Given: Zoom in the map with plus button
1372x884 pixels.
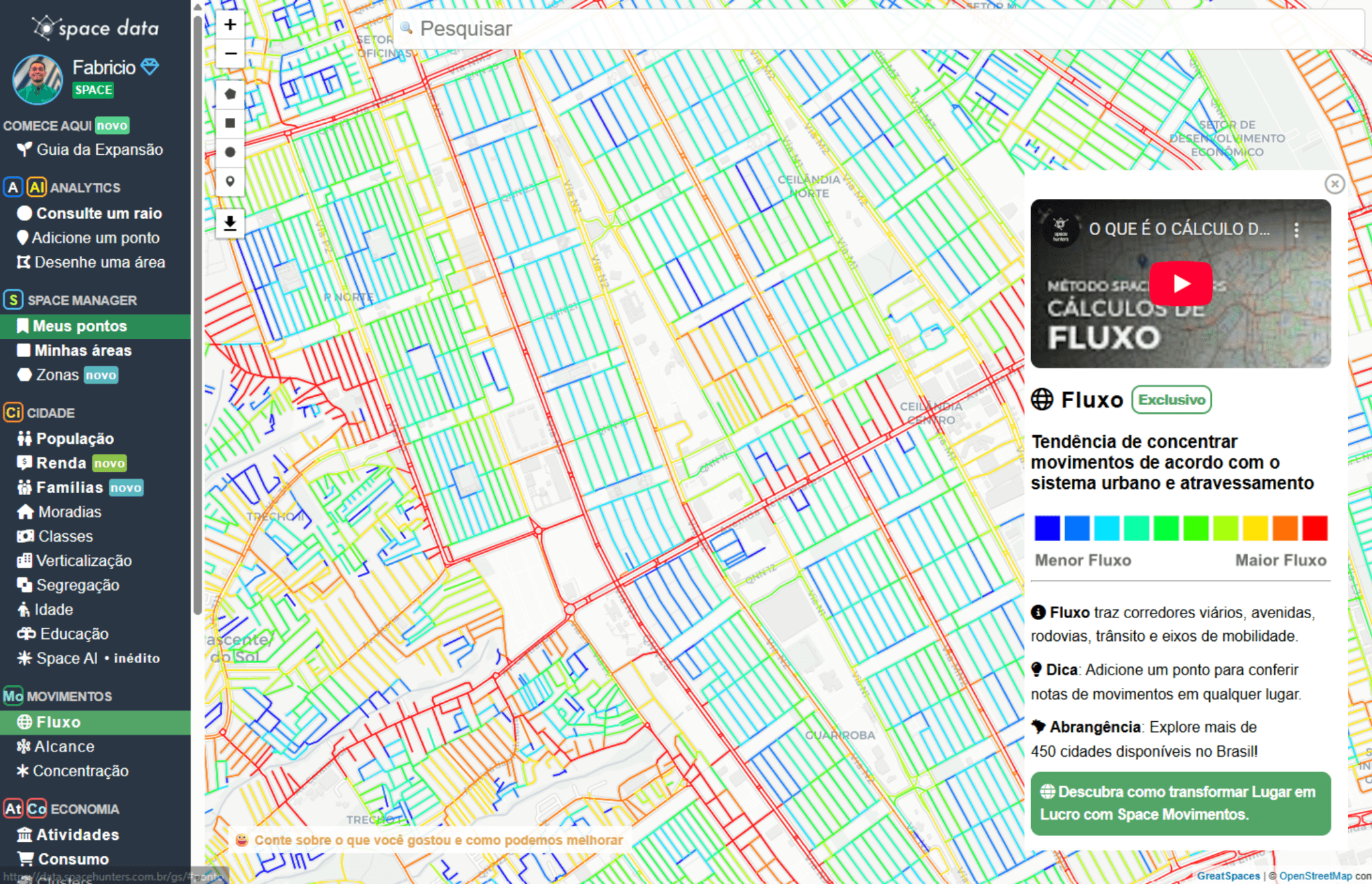Looking at the screenshot, I should (230, 25).
